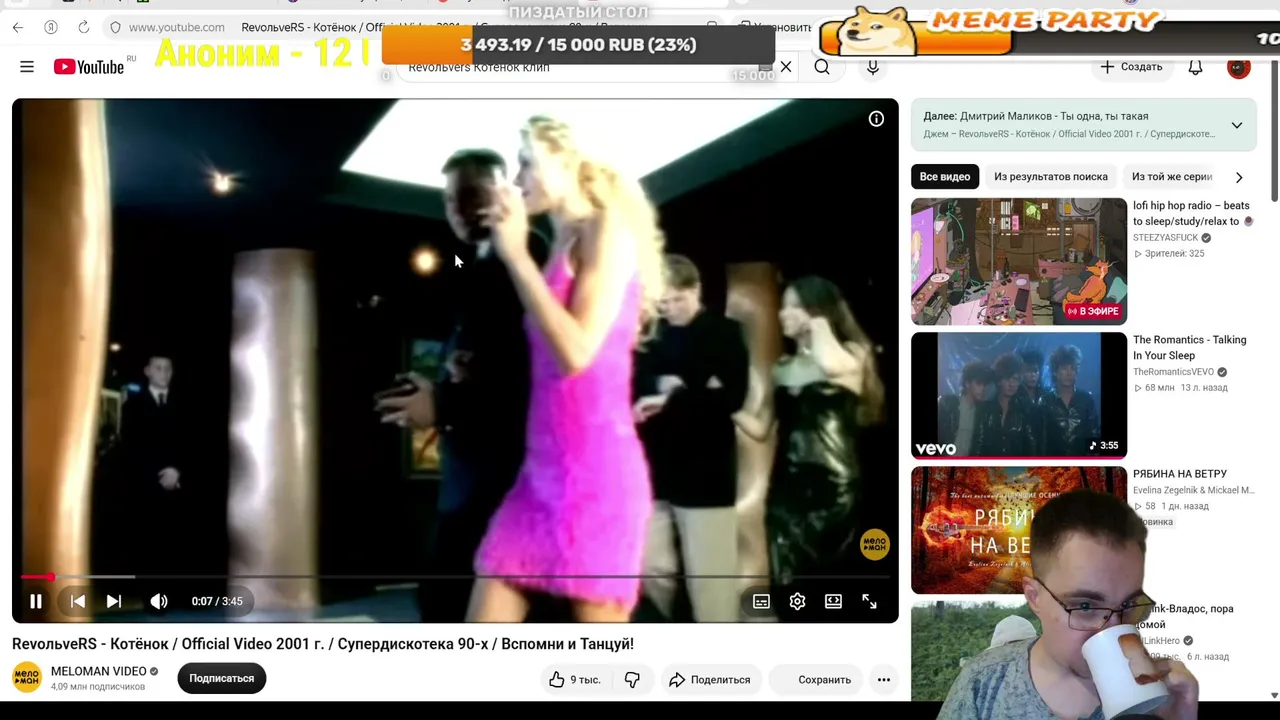This screenshot has height=720, width=1280.
Task: Click 'Evelina Zegelnik & Mickael M...' channel name
Action: 1193,490
